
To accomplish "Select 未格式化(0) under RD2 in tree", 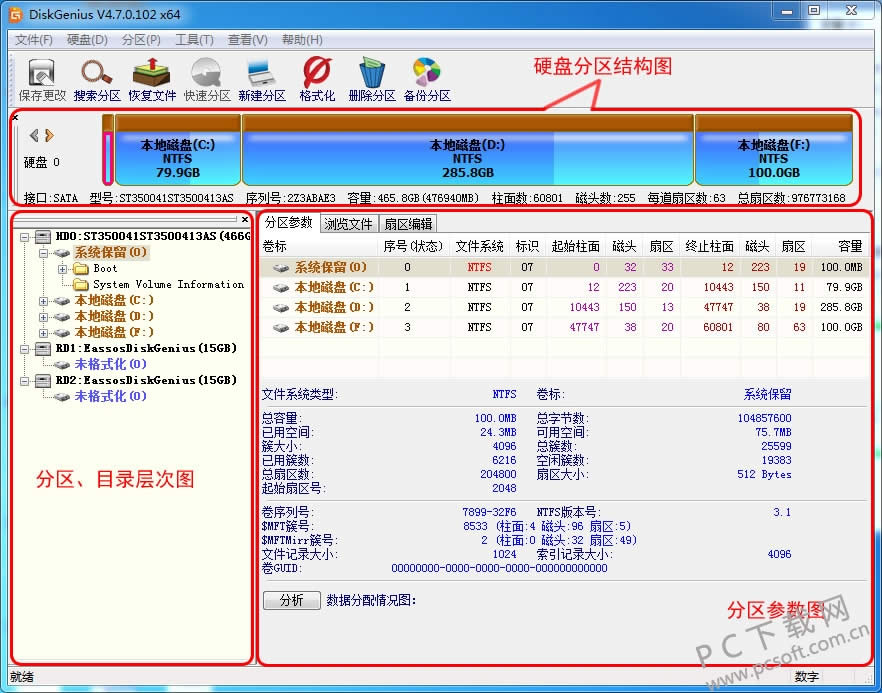I will [x=110, y=397].
